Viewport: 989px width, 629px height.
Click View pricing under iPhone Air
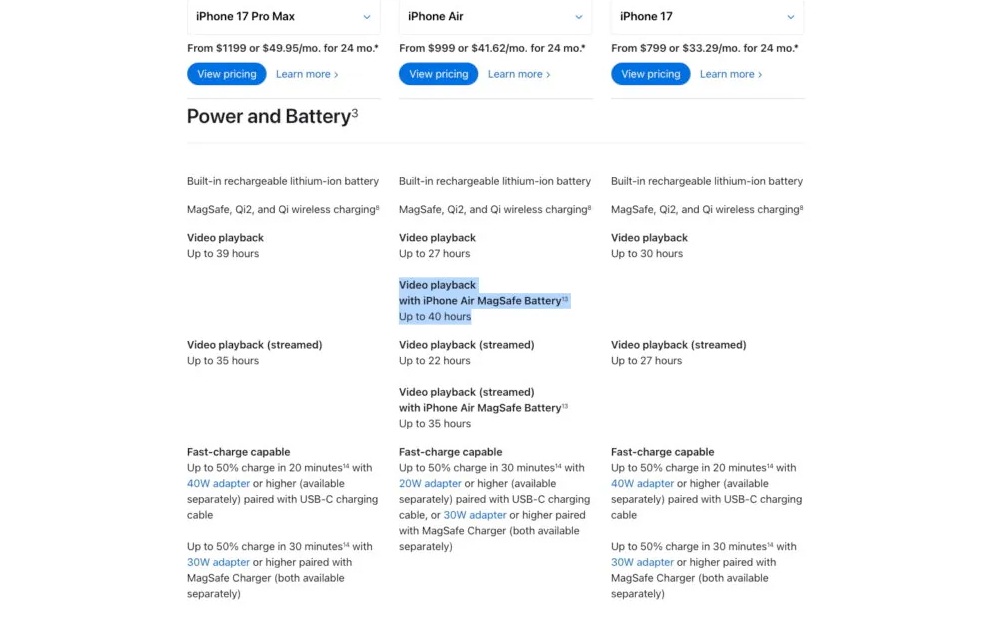439,74
